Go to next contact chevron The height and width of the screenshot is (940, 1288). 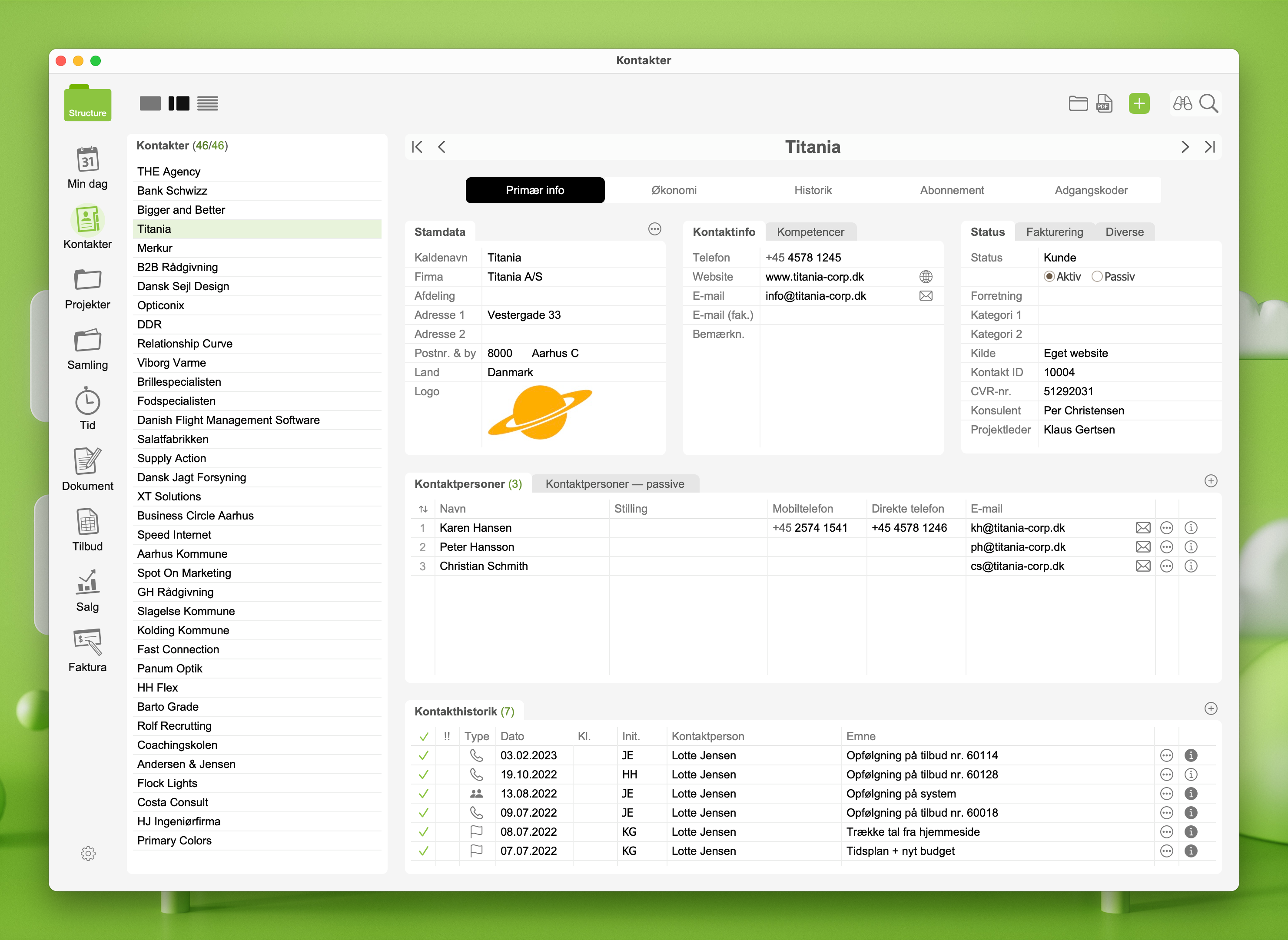click(x=1185, y=147)
